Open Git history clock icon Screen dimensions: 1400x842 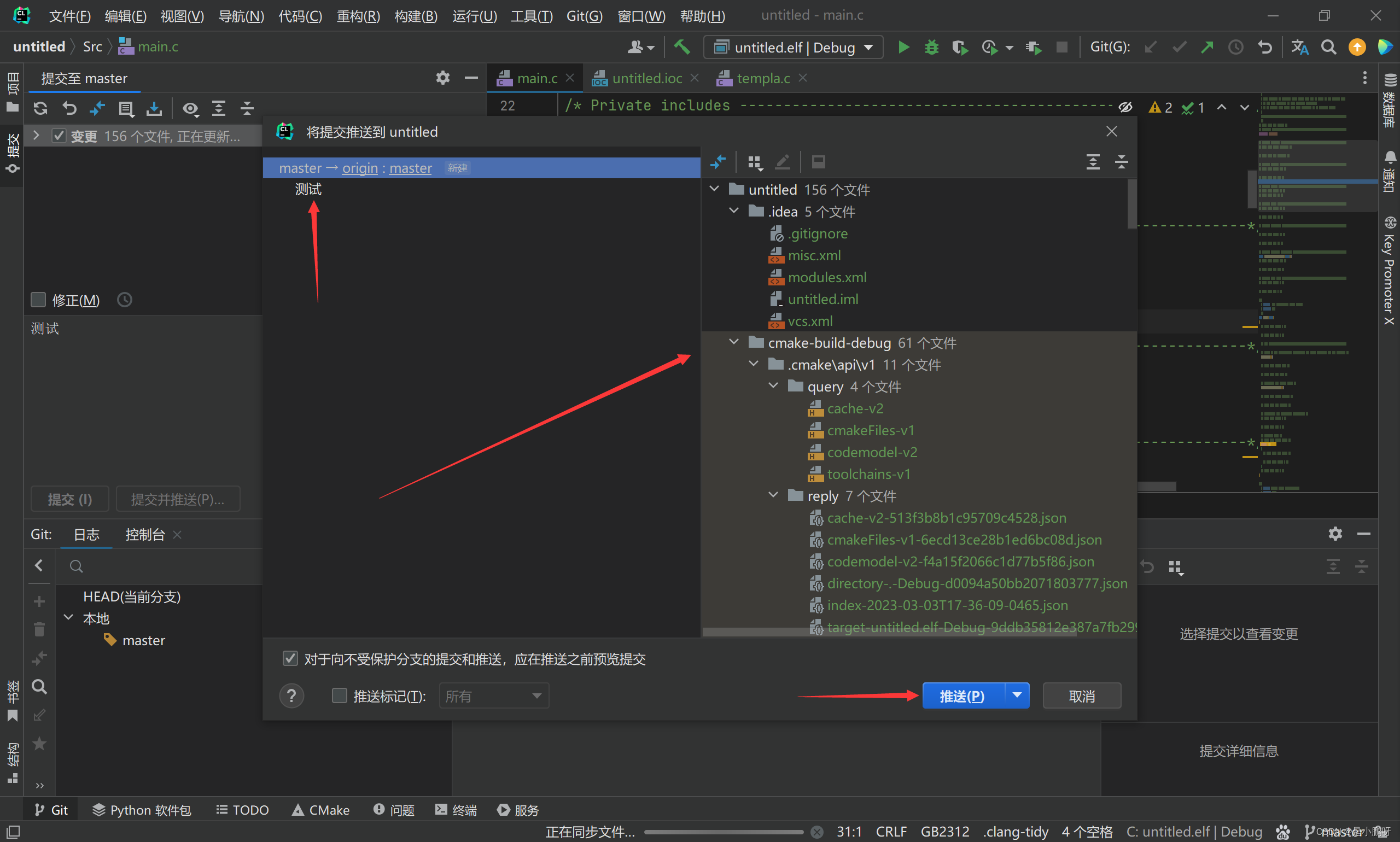tap(1235, 47)
